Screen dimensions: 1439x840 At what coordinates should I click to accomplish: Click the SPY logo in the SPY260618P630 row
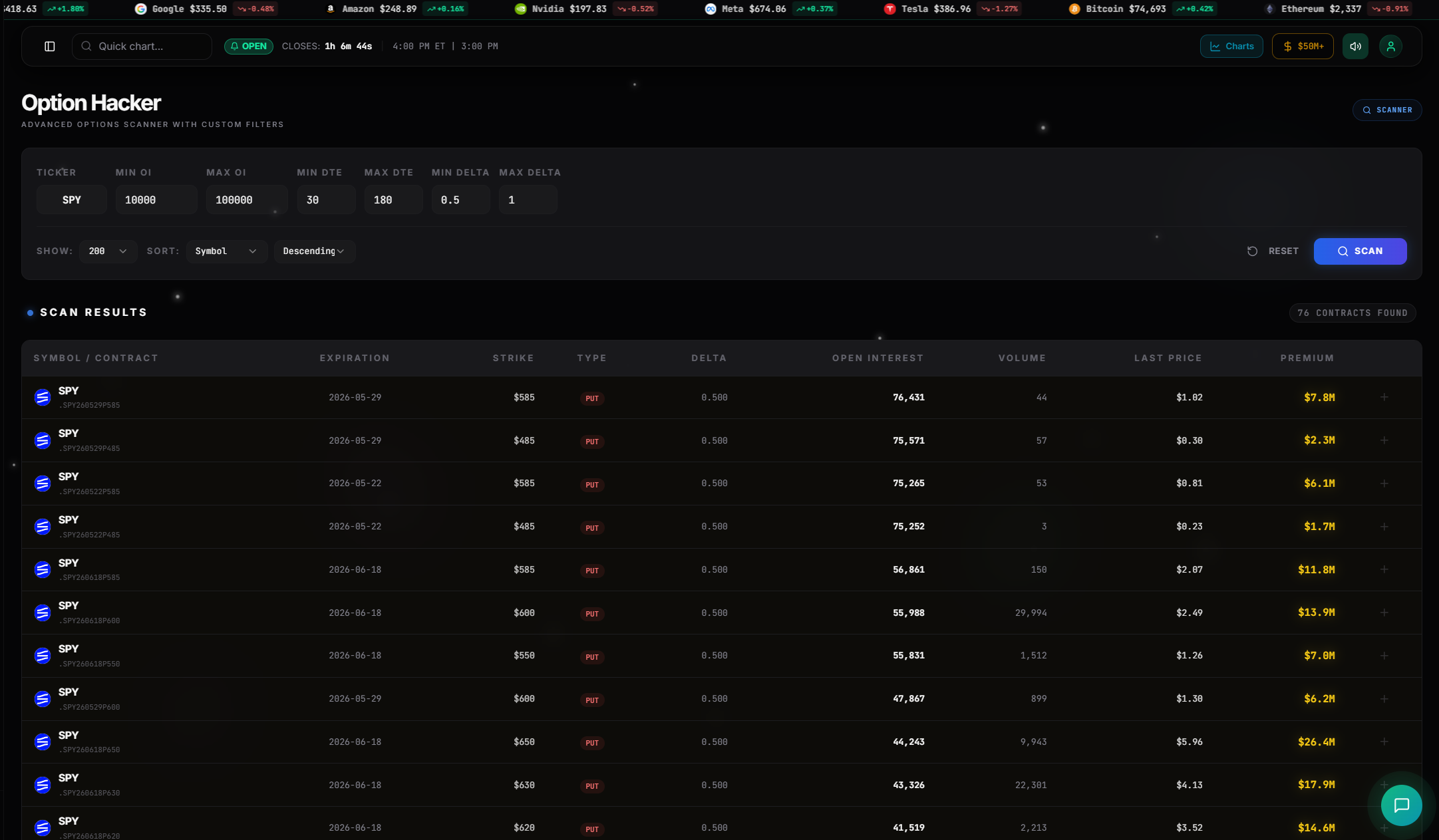[x=43, y=785]
